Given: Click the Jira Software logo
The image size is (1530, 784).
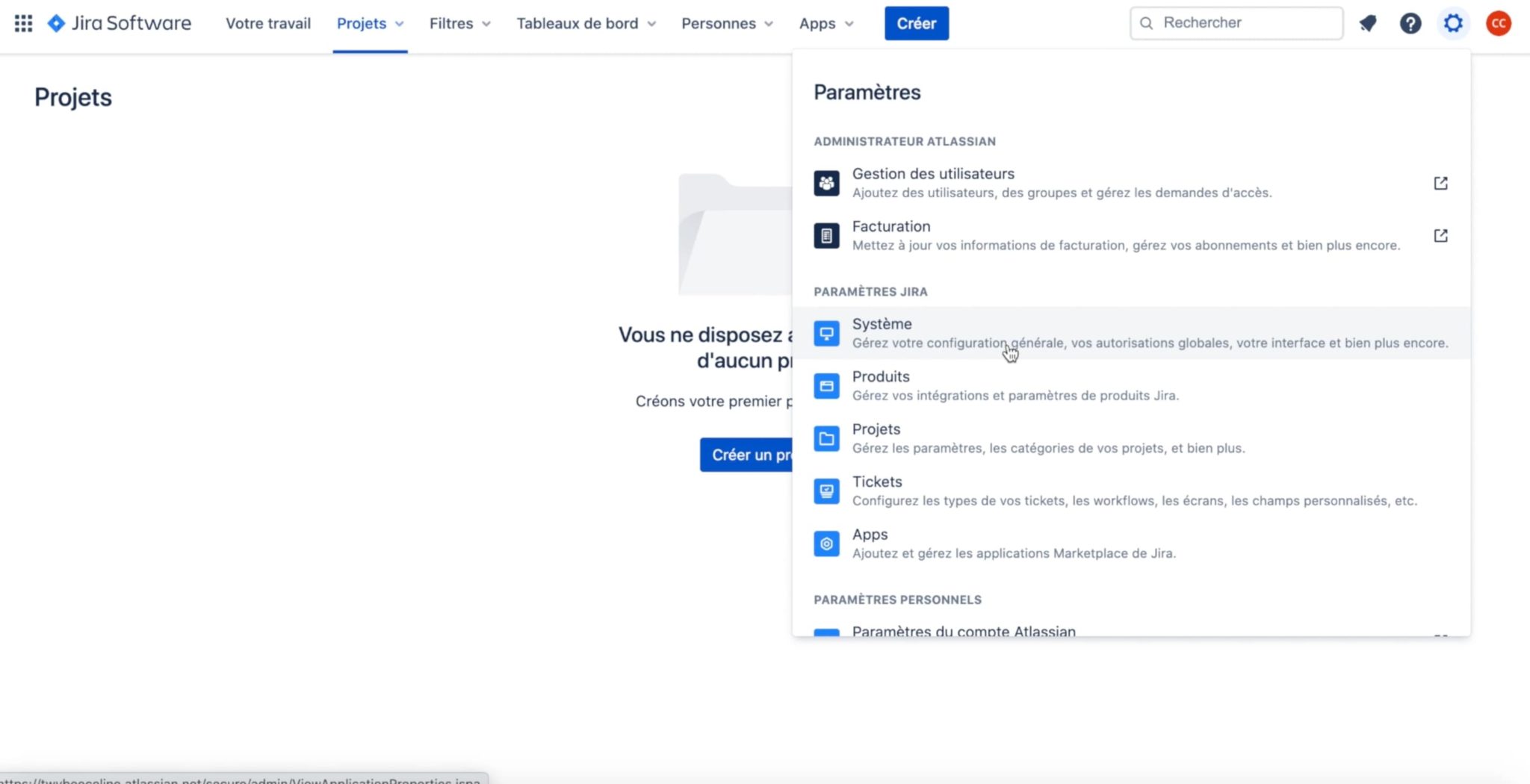Looking at the screenshot, I should (x=120, y=23).
